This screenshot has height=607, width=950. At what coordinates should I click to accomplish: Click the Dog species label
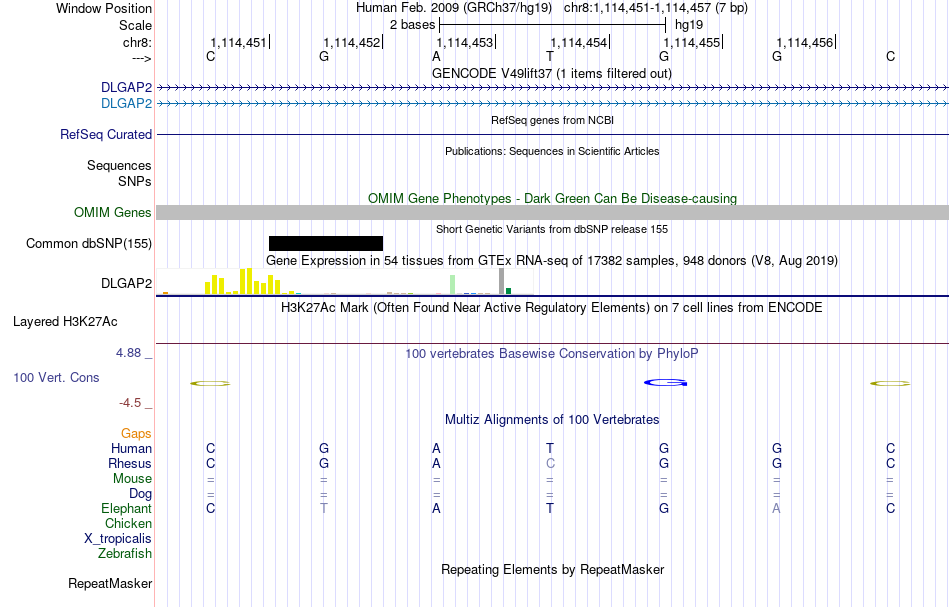(140, 494)
